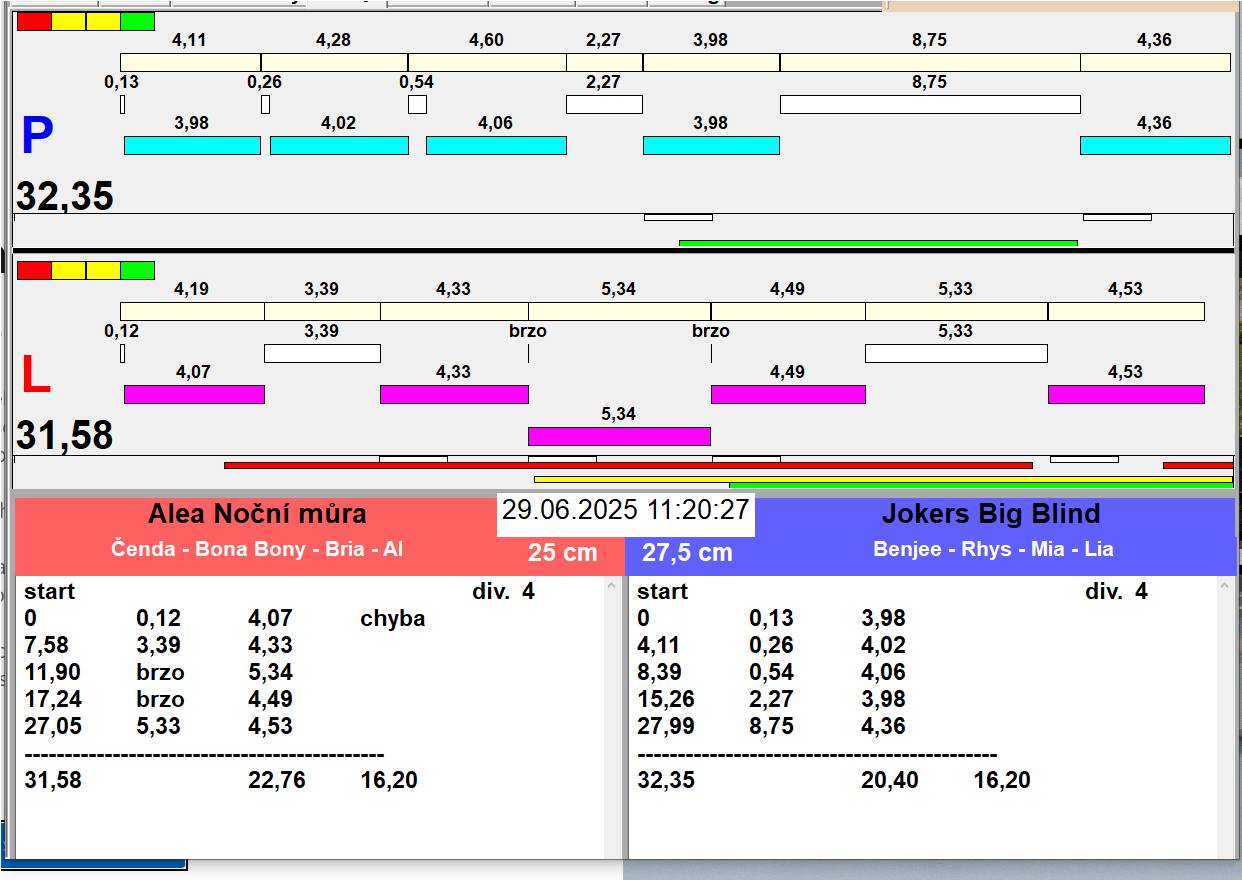Screen dimensions: 1242x880
Task: Click the red lane letter L
Action: coord(35,376)
